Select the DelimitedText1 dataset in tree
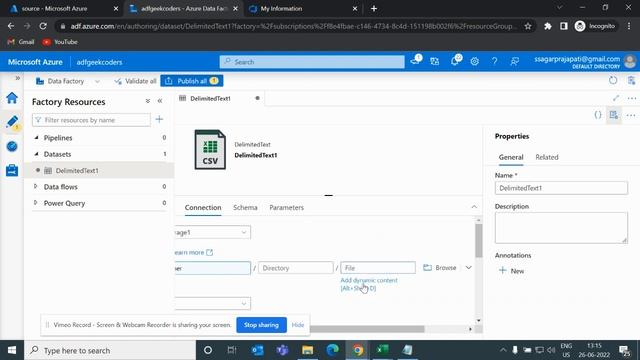Screen dimensions: 640x360 [x=100, y=171]
